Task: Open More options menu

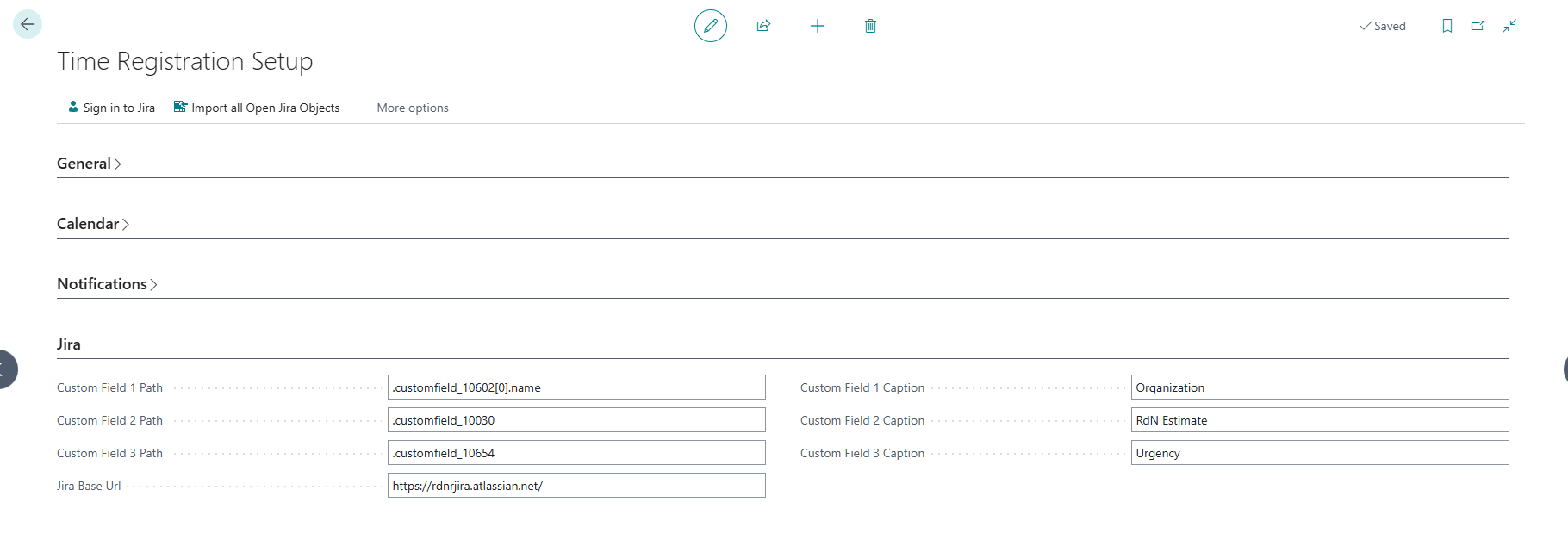Action: click(413, 108)
